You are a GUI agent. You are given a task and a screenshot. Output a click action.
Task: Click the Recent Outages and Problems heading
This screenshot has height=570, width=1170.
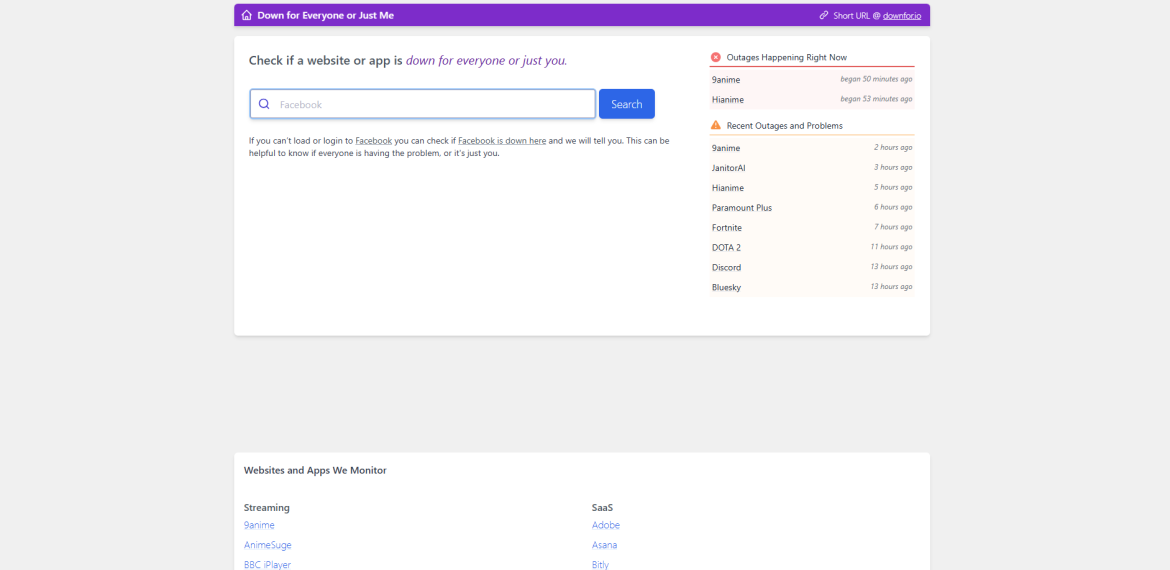coord(785,125)
